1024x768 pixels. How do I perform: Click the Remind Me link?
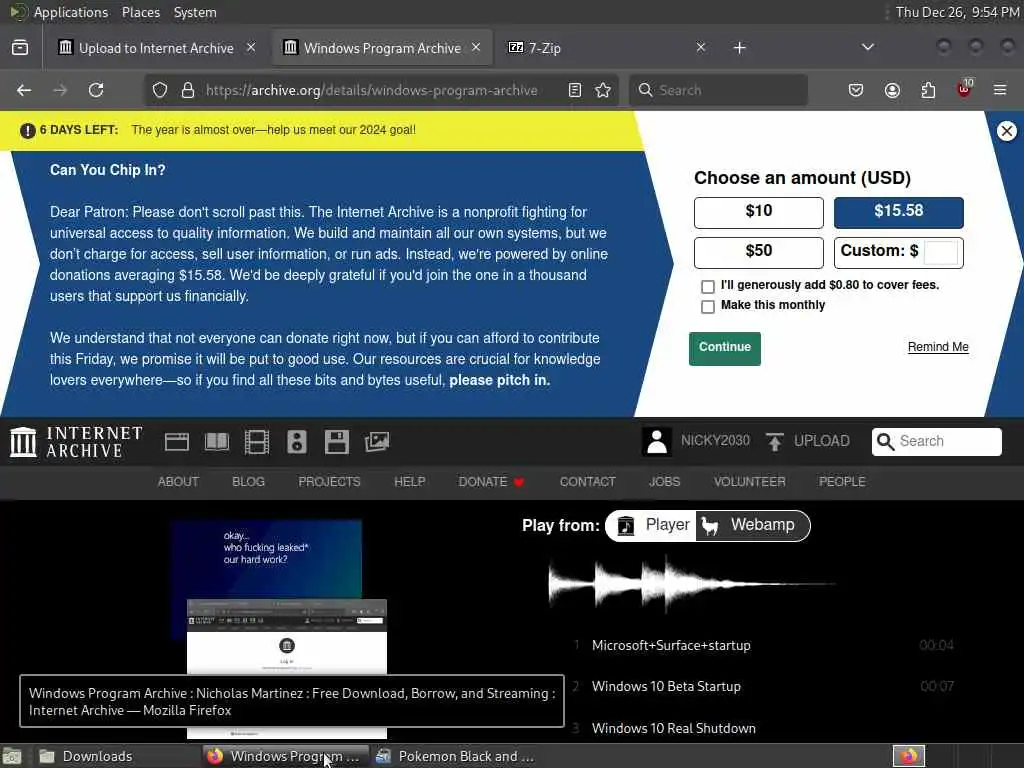[x=938, y=347]
